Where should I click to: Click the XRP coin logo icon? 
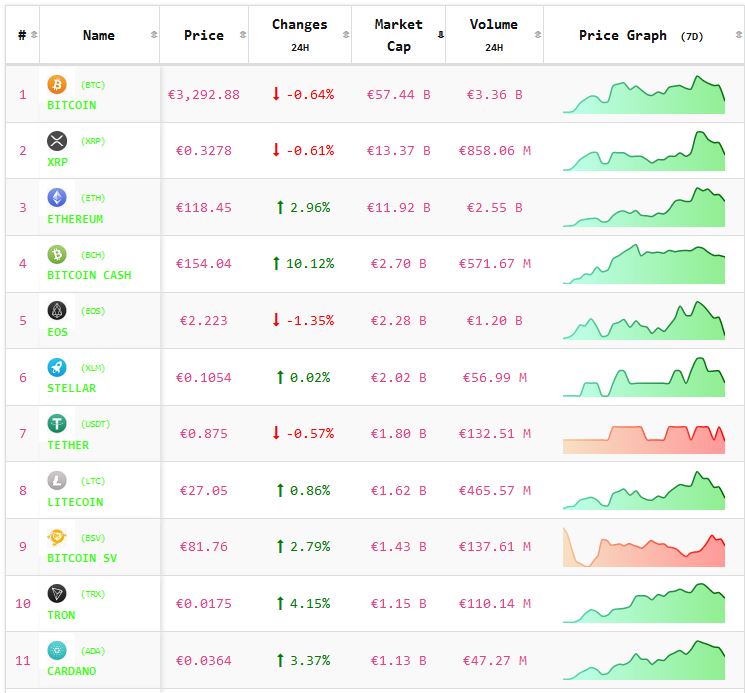click(57, 141)
